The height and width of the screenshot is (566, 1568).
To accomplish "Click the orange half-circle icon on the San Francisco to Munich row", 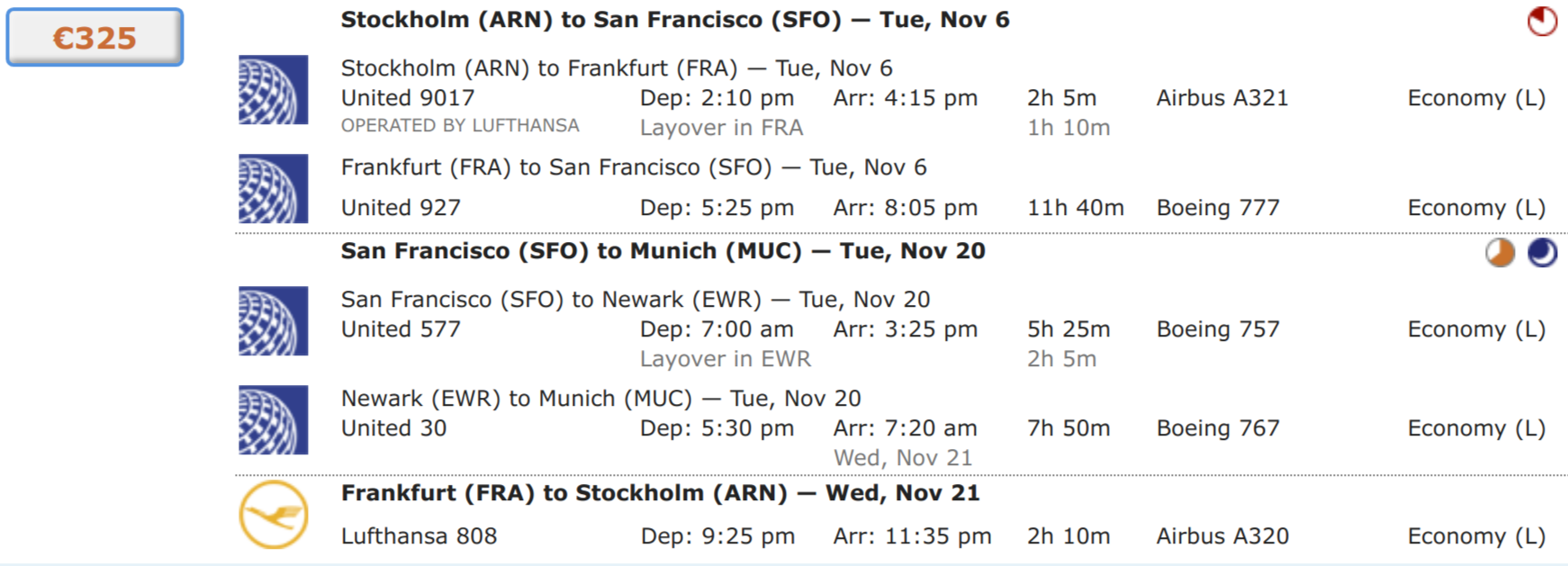I will click(x=1500, y=253).
